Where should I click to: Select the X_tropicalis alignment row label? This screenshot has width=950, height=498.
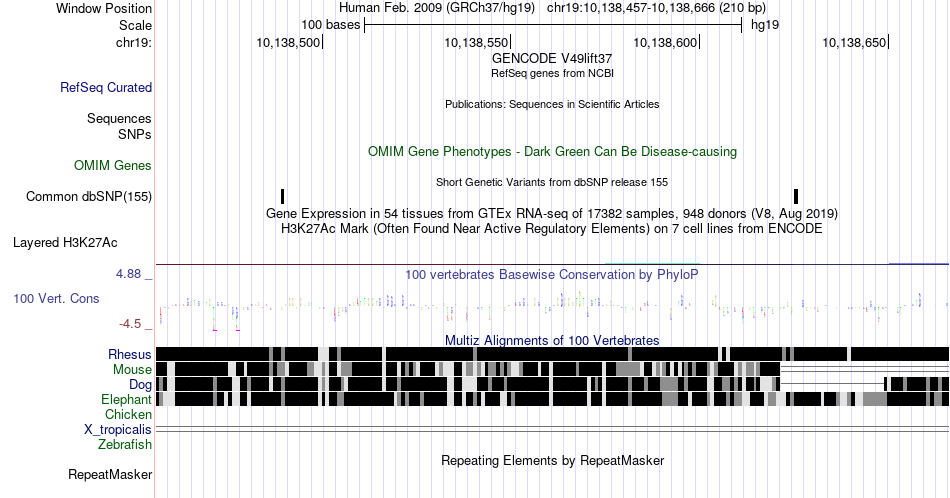[x=118, y=430]
